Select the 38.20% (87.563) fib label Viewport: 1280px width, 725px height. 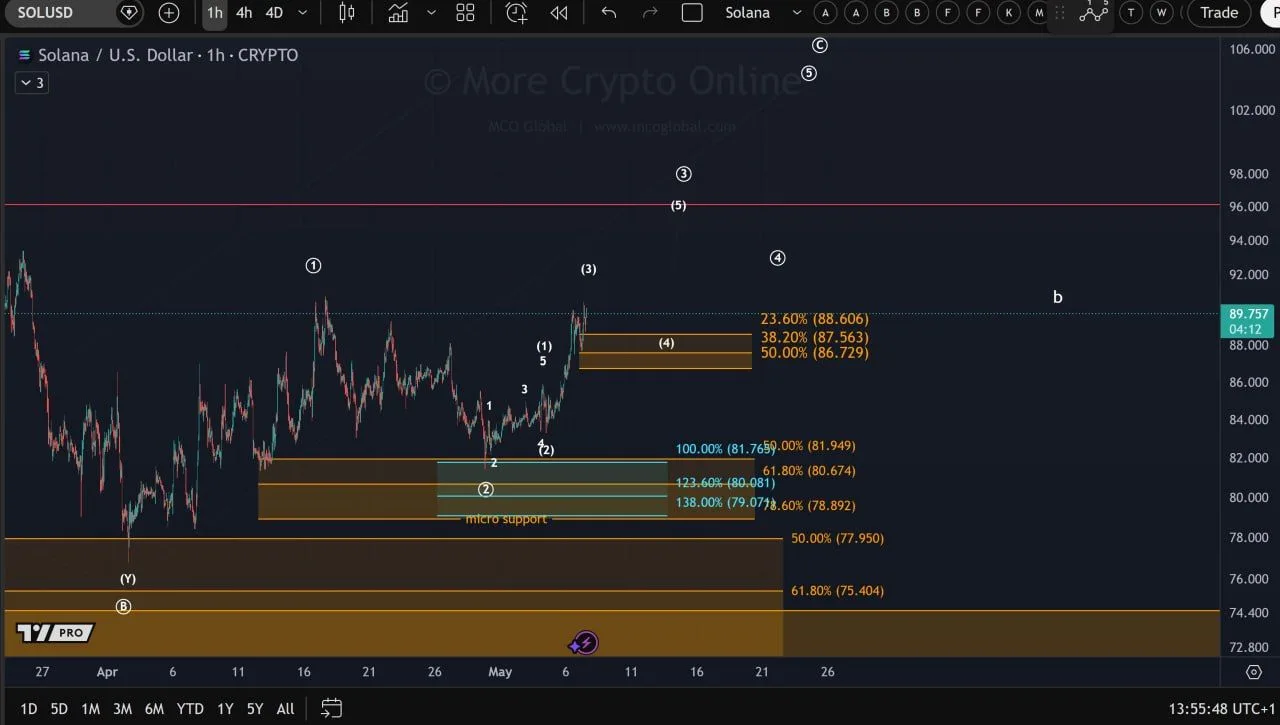pos(814,338)
